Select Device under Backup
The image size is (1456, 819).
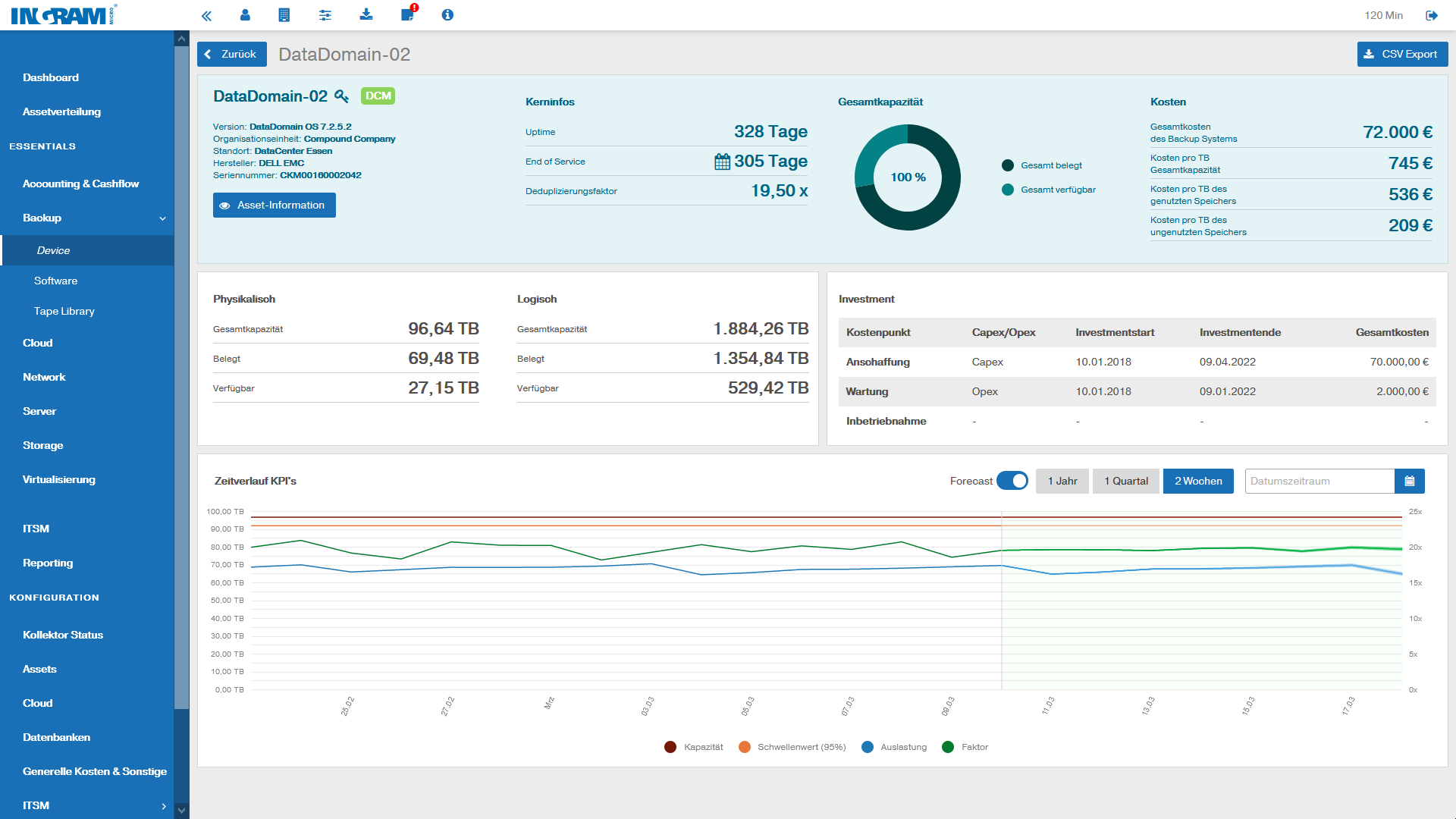click(87, 250)
